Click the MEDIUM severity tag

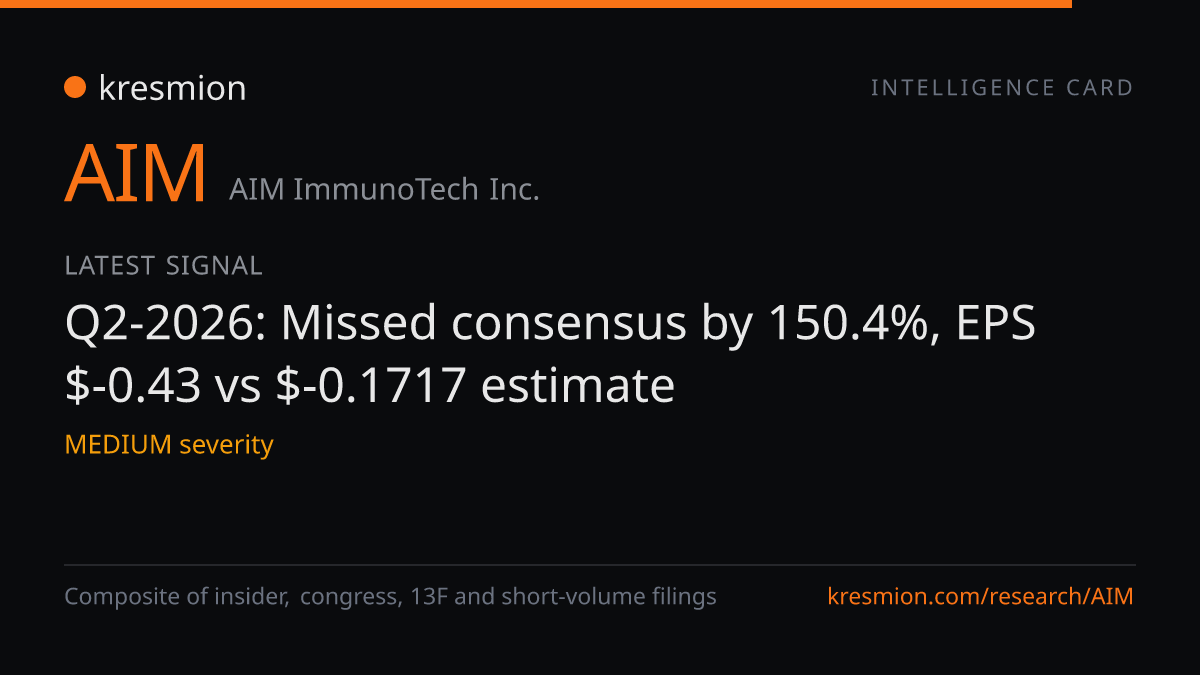point(169,444)
